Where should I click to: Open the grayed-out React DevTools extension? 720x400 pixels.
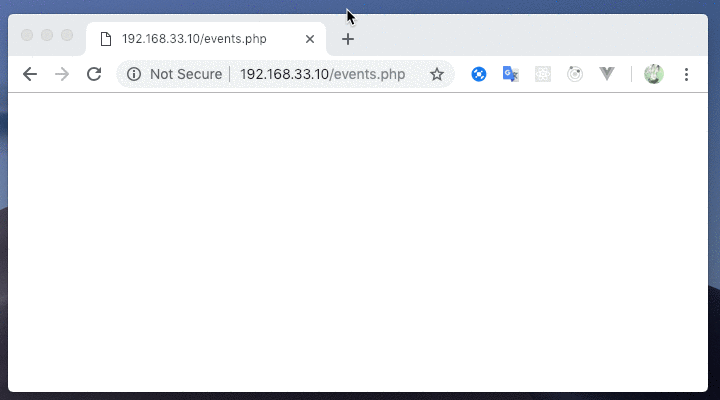tap(543, 74)
